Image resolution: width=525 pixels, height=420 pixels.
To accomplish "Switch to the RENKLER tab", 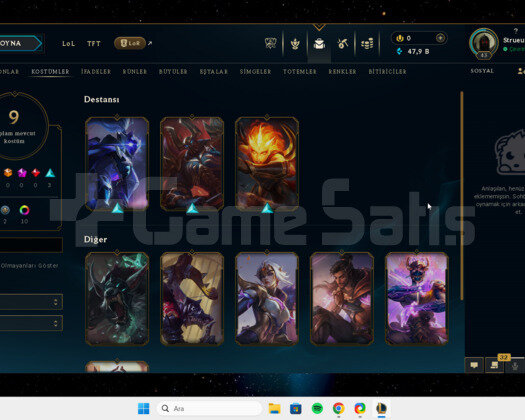I will click(342, 71).
